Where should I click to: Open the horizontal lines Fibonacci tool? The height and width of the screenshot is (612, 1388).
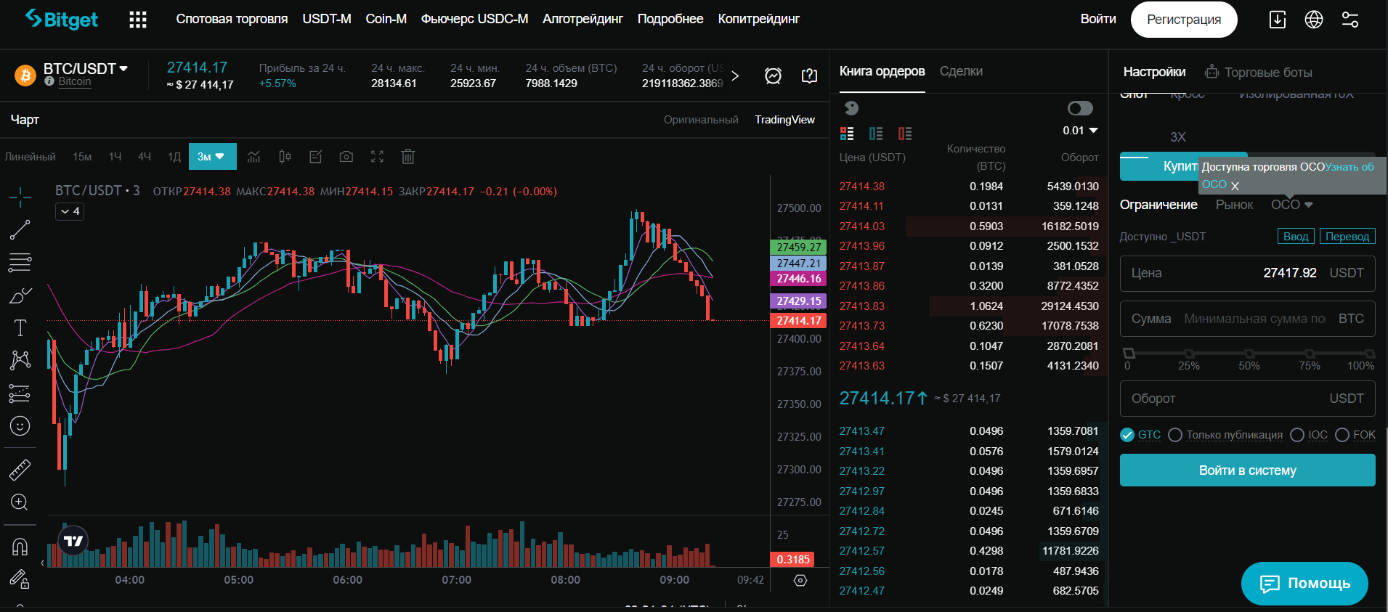click(19, 263)
